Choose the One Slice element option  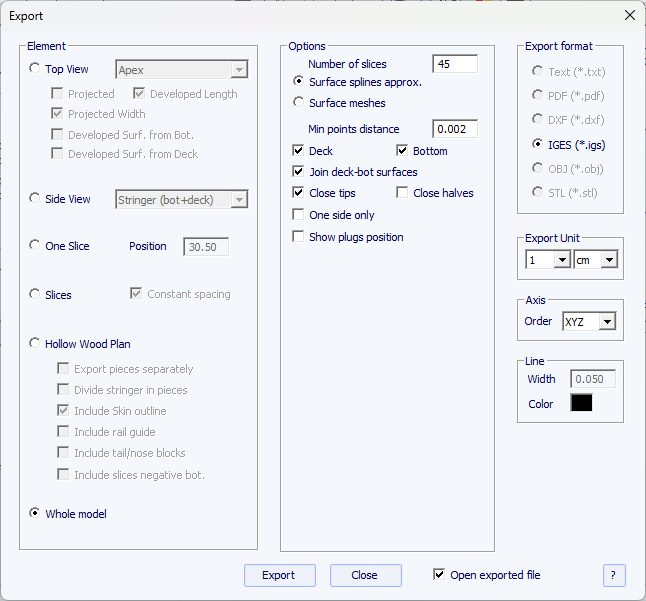[x=35, y=245]
